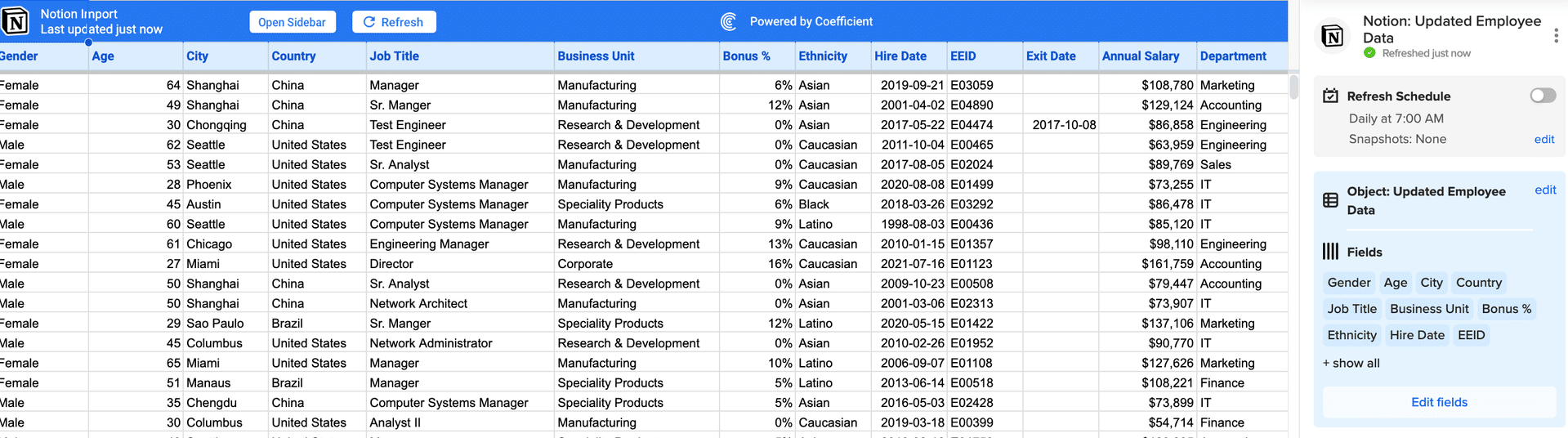Click the Open Sidebar button

292,22
